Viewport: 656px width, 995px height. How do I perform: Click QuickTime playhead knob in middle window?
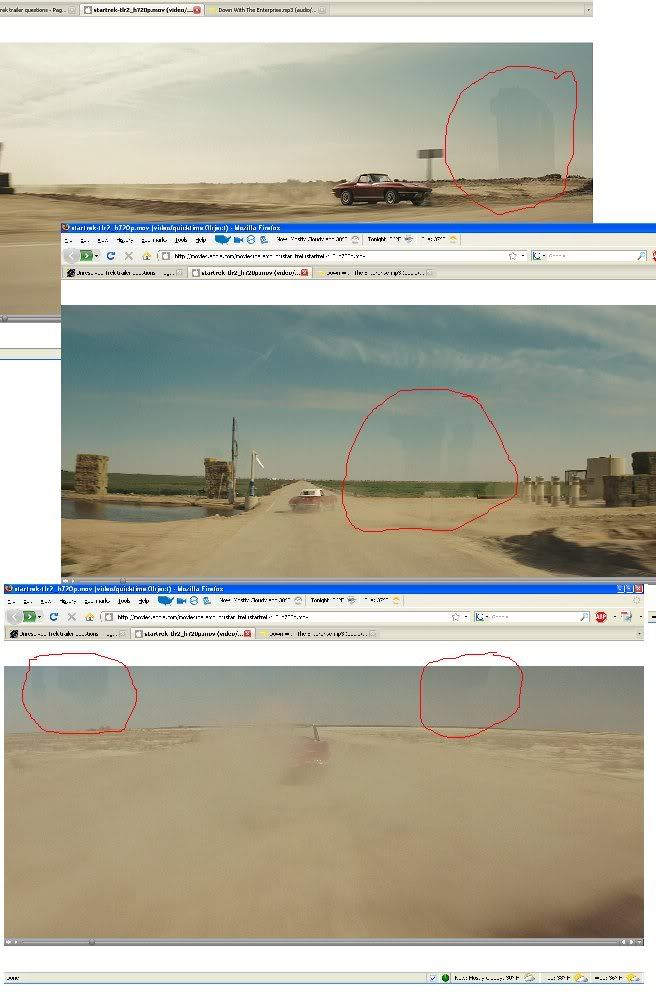(x=122, y=580)
